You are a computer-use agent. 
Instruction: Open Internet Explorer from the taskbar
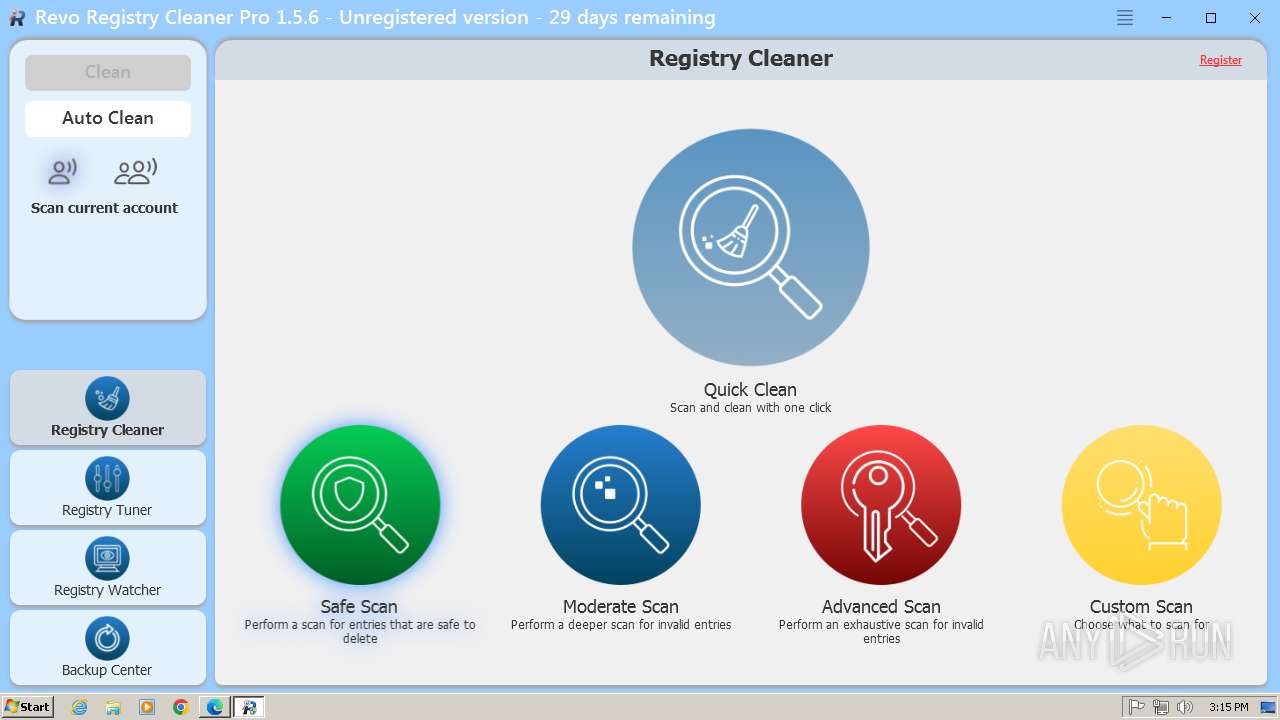pos(80,707)
